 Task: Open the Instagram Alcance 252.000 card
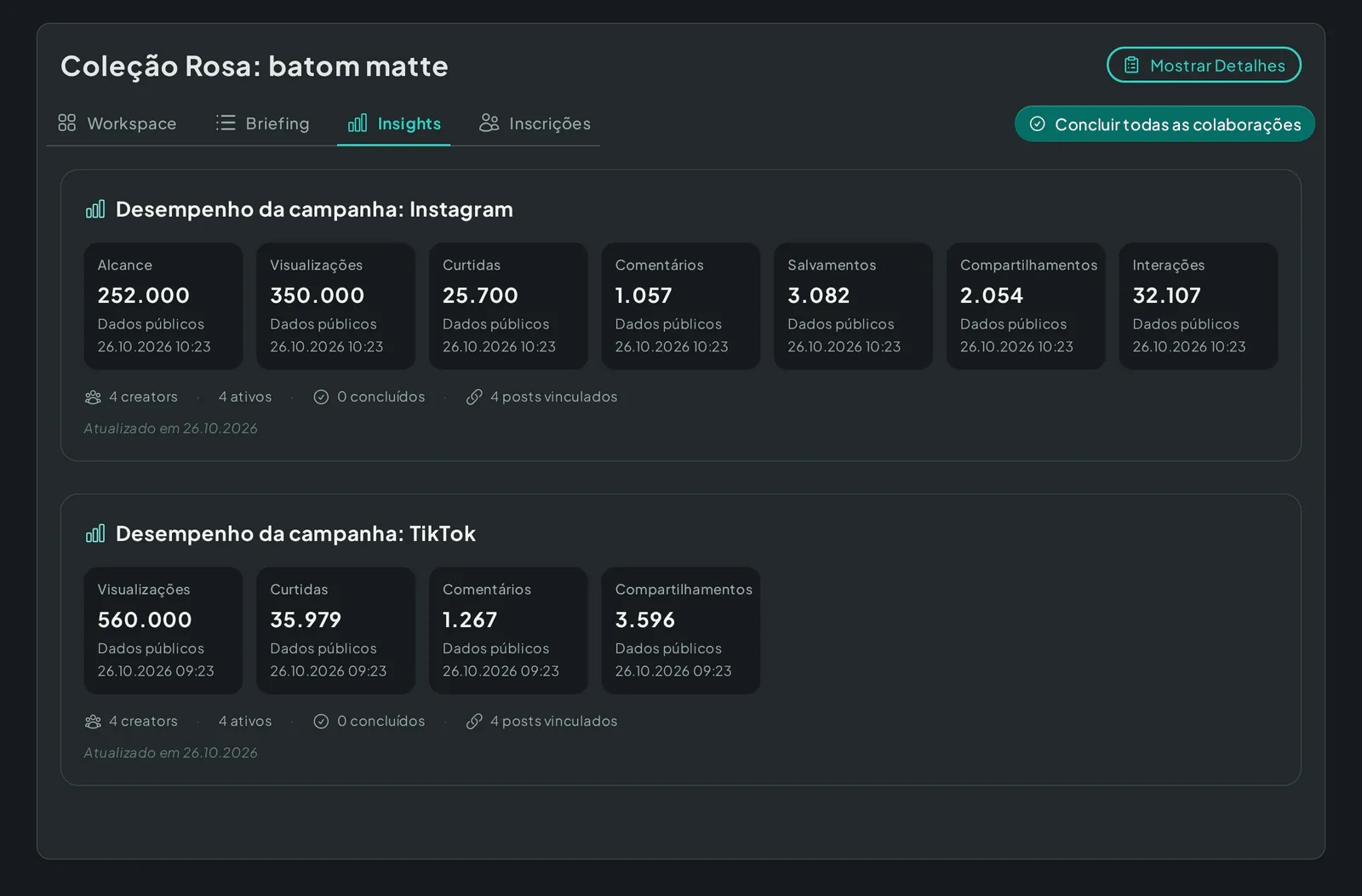[163, 306]
